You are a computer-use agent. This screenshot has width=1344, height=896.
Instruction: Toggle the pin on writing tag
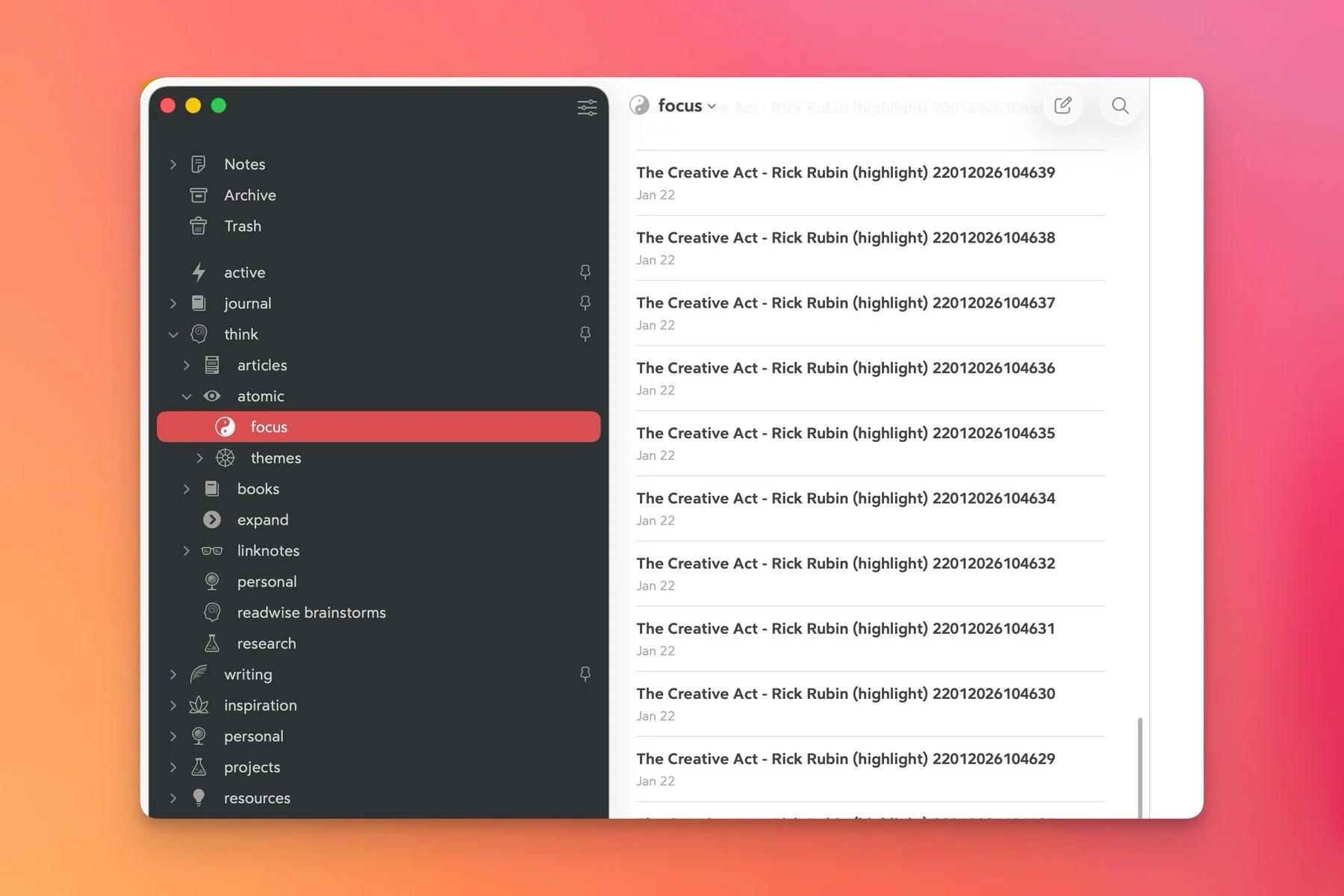[x=585, y=674]
